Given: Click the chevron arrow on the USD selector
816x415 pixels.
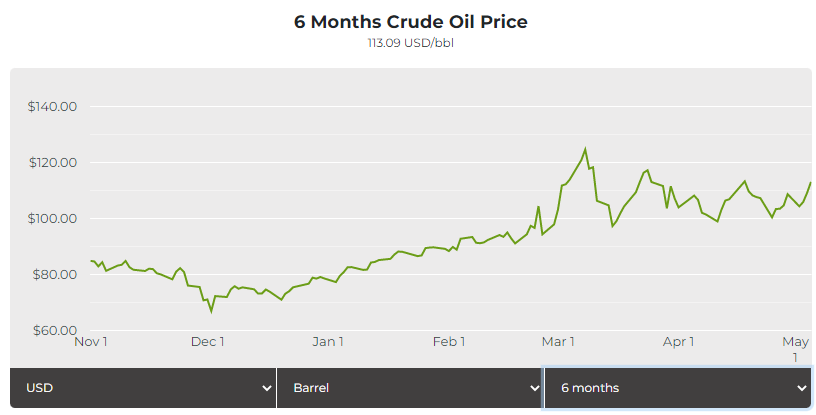Looking at the screenshot, I should [x=266, y=388].
